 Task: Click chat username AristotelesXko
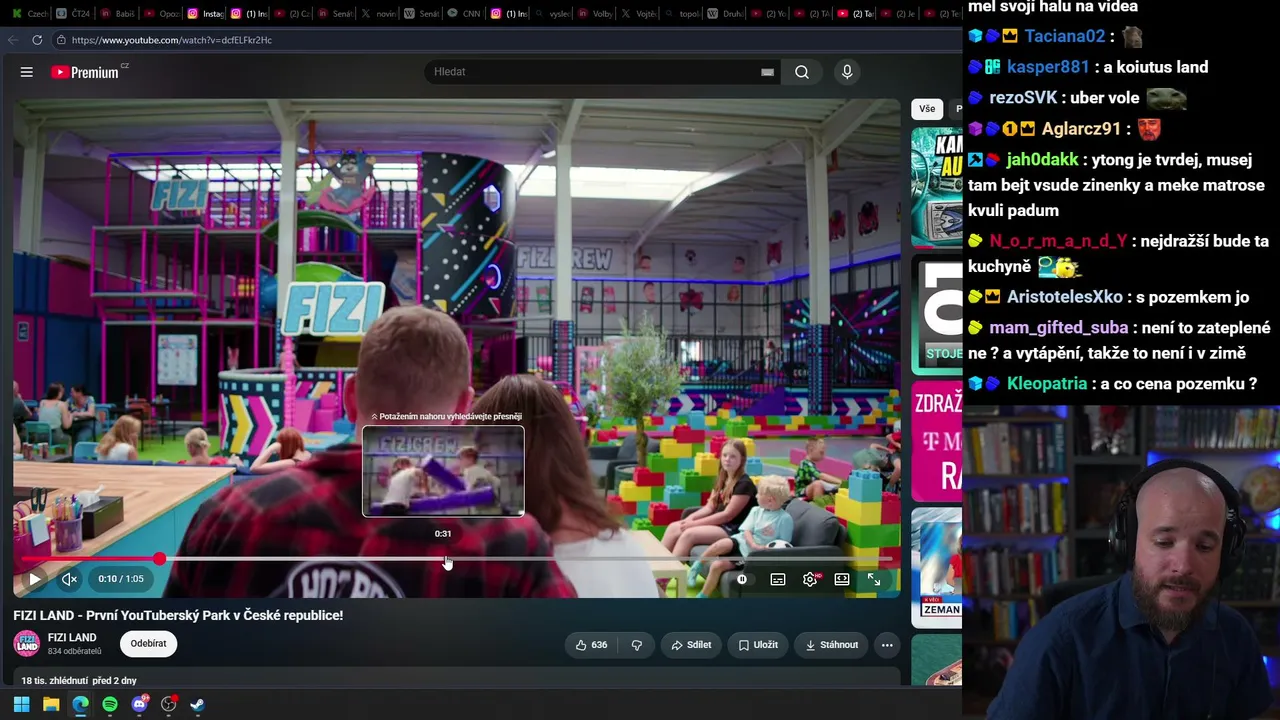coord(1065,297)
